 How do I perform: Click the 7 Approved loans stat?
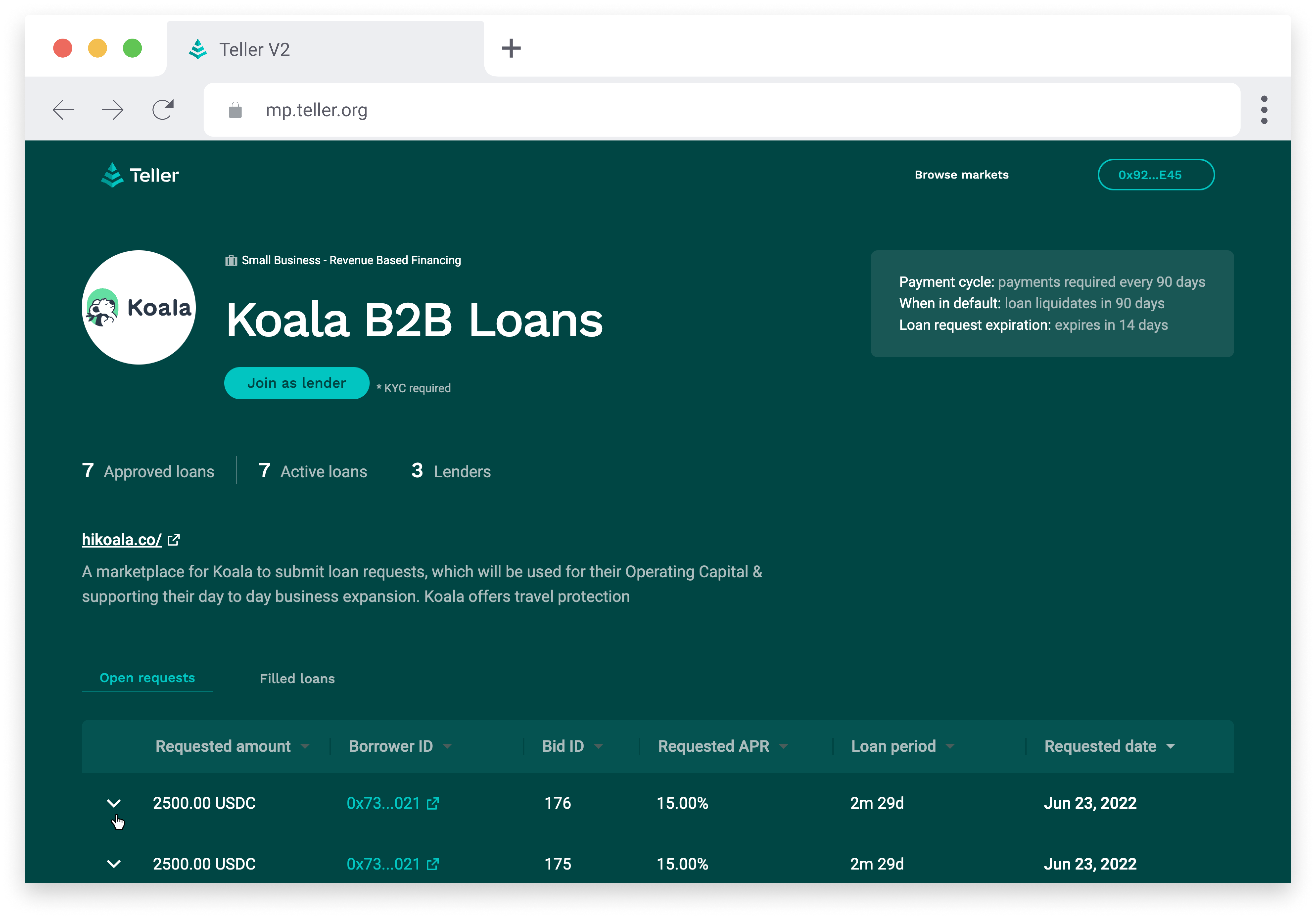(x=148, y=471)
